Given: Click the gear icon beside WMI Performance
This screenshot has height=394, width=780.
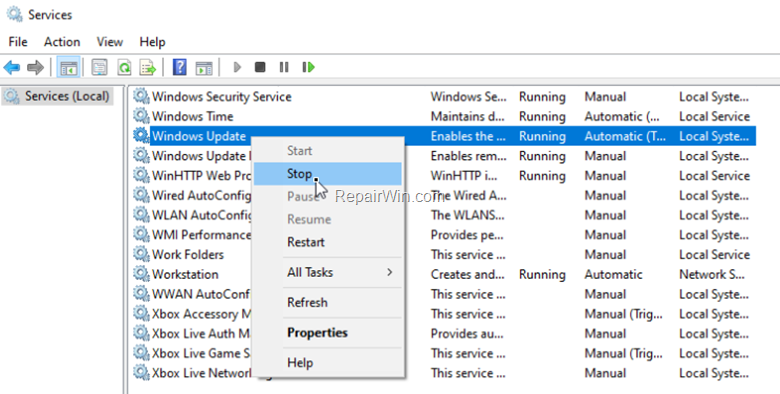Looking at the screenshot, I should [141, 234].
